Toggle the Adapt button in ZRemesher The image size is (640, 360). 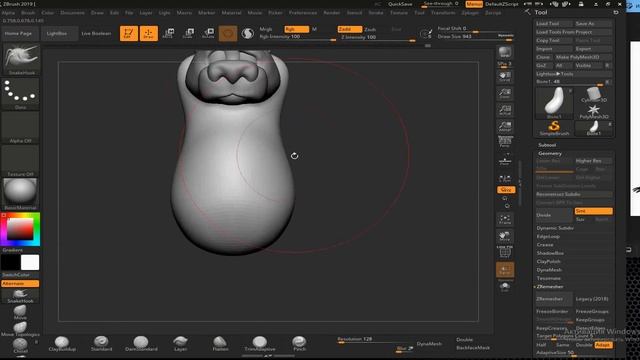click(603, 345)
